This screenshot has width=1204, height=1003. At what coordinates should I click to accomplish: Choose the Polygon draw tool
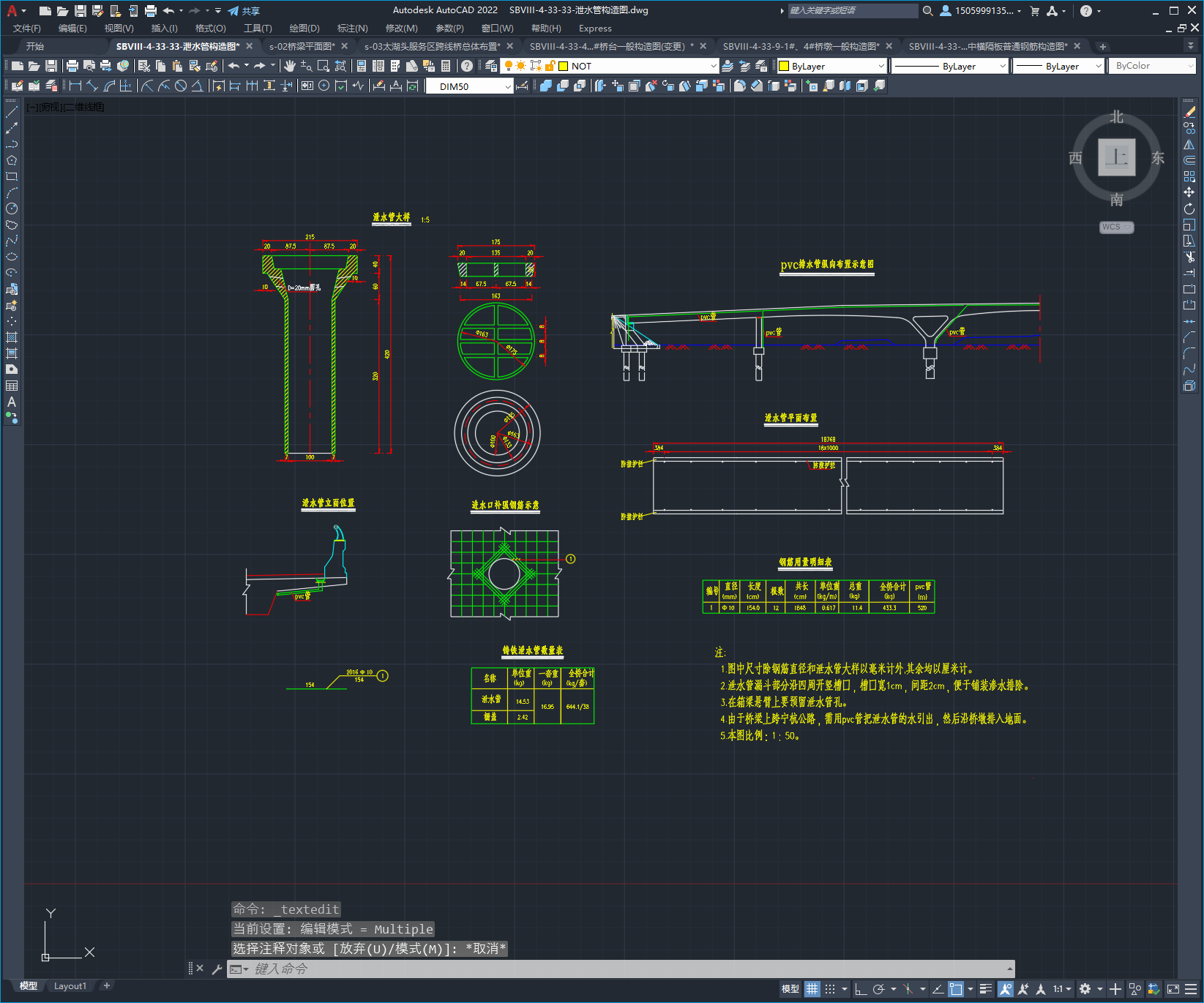(12, 161)
